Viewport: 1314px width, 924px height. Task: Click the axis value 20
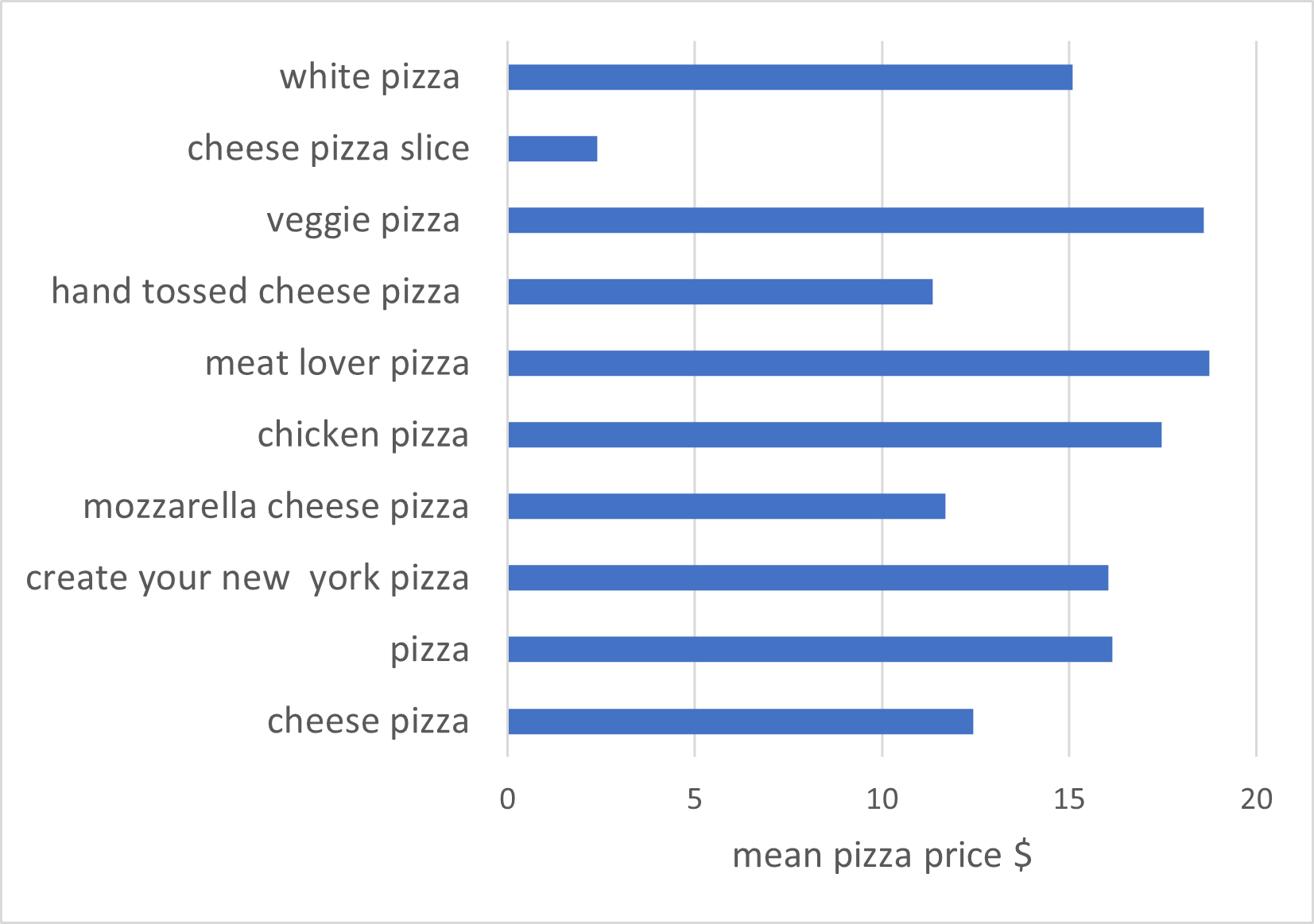point(1257,798)
